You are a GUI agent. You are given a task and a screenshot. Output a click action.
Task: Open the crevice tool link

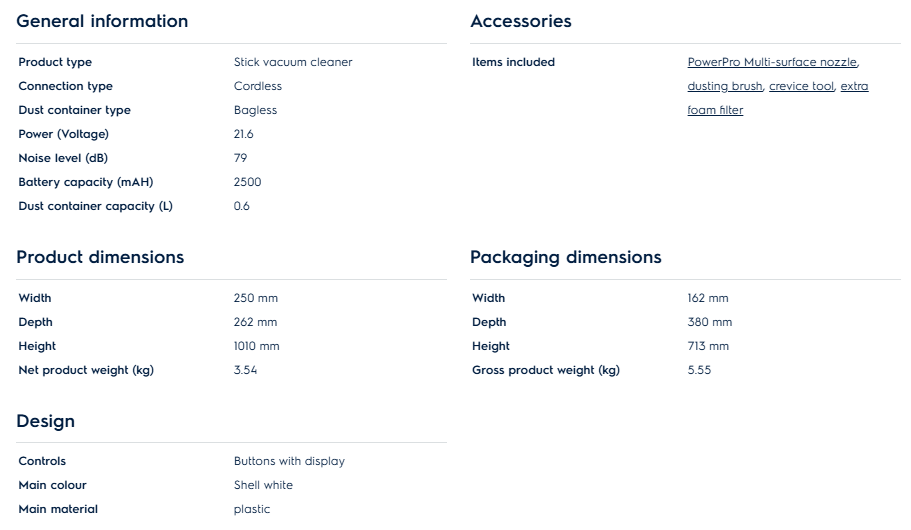tap(801, 86)
